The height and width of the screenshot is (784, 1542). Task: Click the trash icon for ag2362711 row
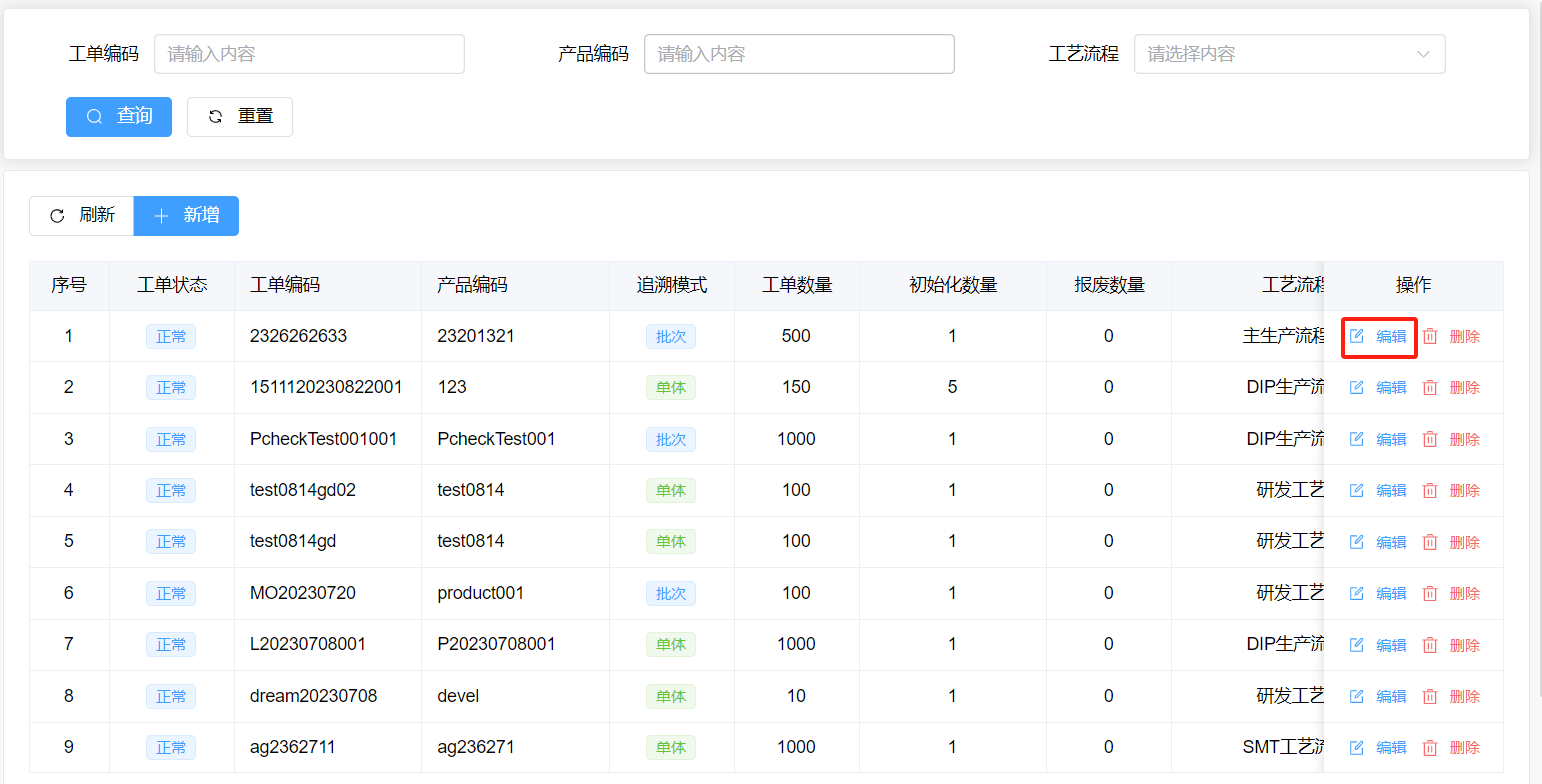click(1430, 747)
